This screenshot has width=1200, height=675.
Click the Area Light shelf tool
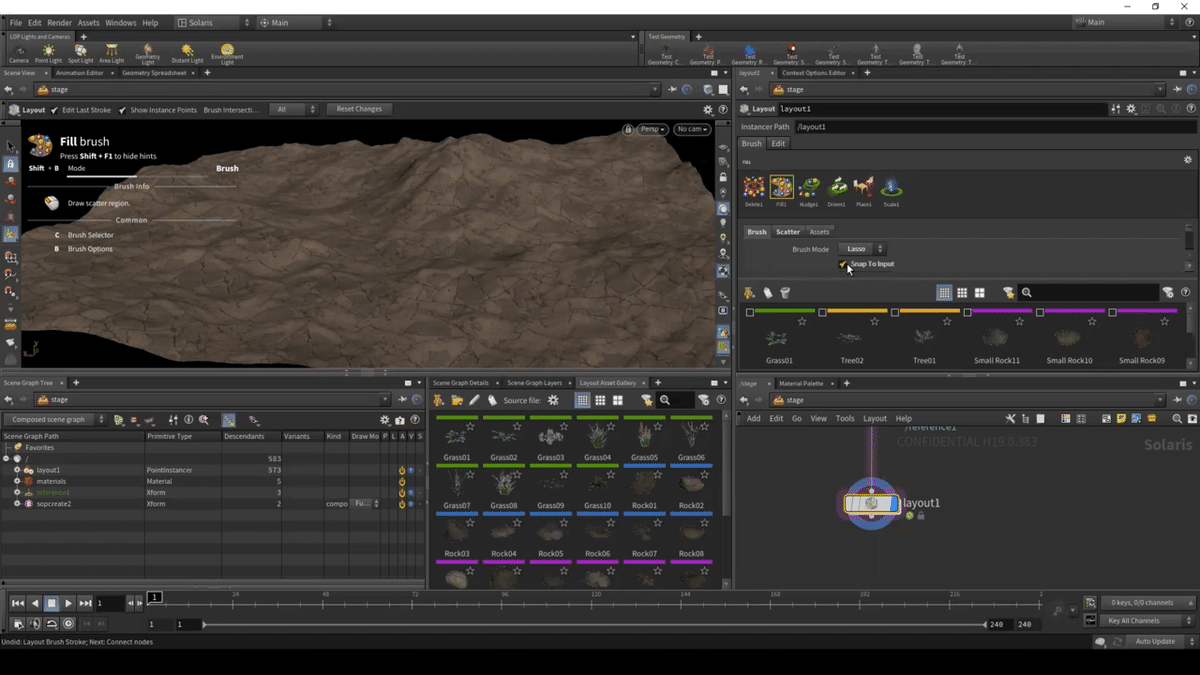[111, 51]
